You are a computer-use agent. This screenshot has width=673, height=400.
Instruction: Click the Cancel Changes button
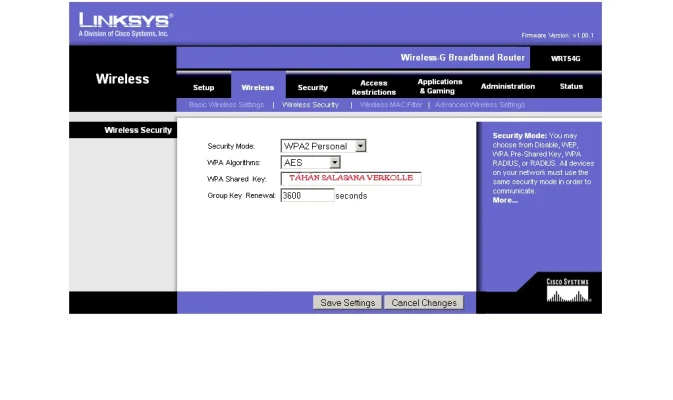coord(424,302)
